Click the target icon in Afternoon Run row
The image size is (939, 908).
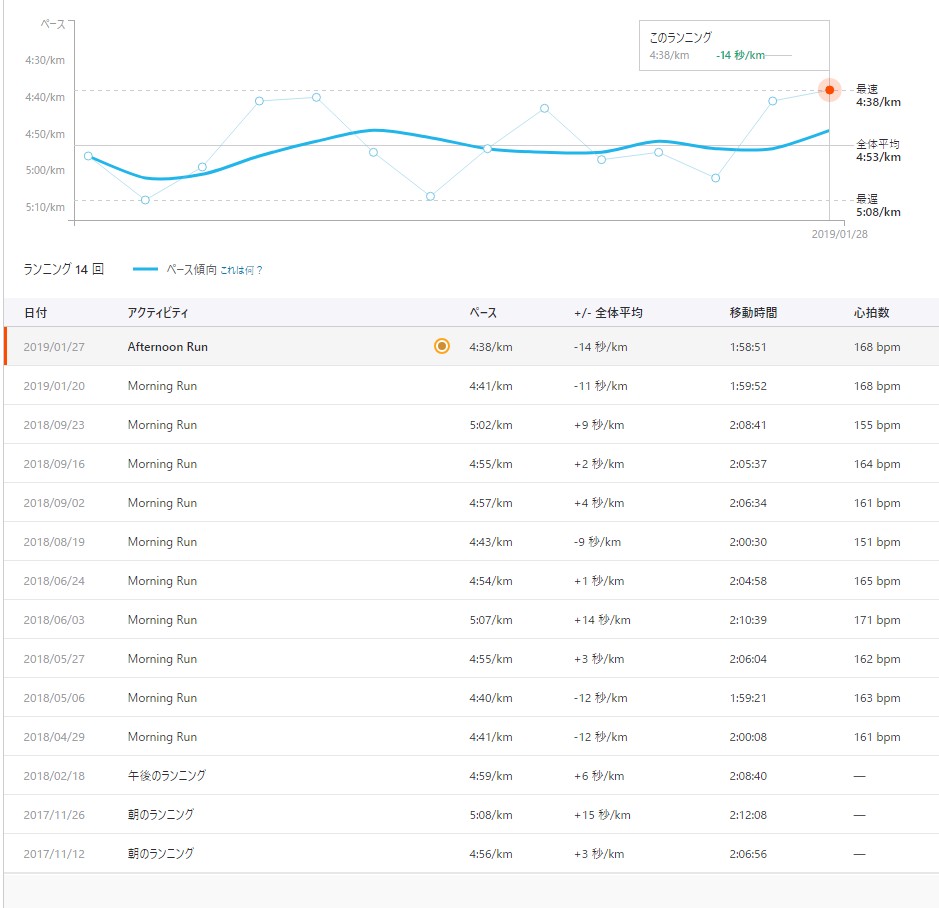coord(442,346)
